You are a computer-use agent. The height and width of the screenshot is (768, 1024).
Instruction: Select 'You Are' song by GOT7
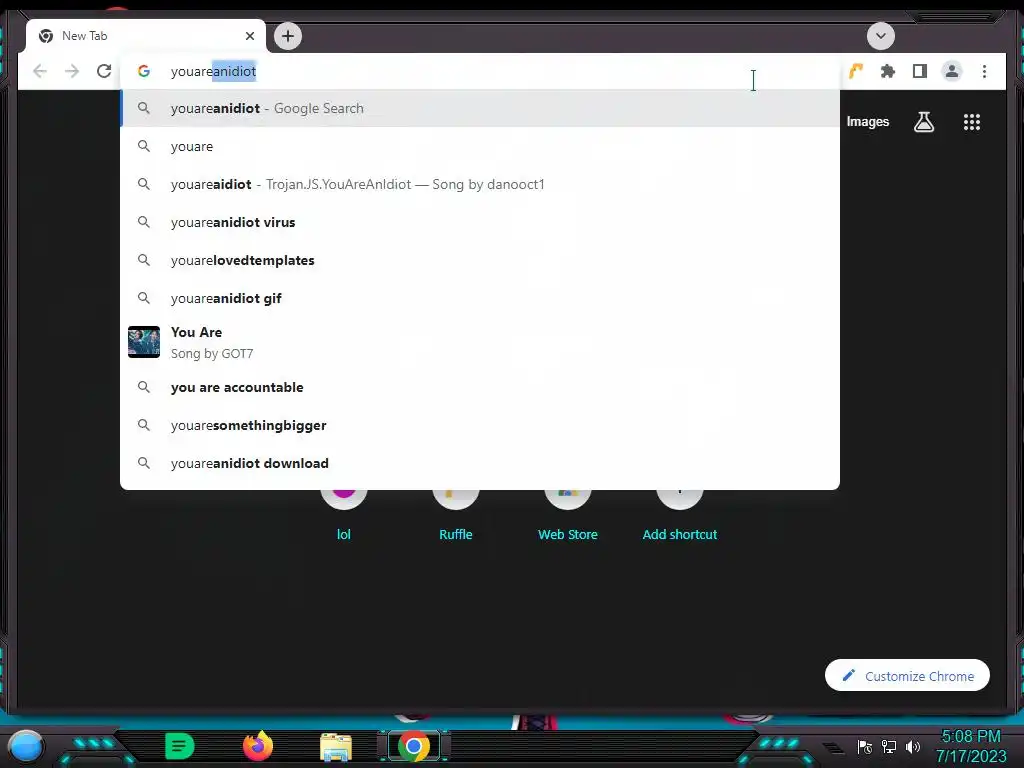(480, 342)
